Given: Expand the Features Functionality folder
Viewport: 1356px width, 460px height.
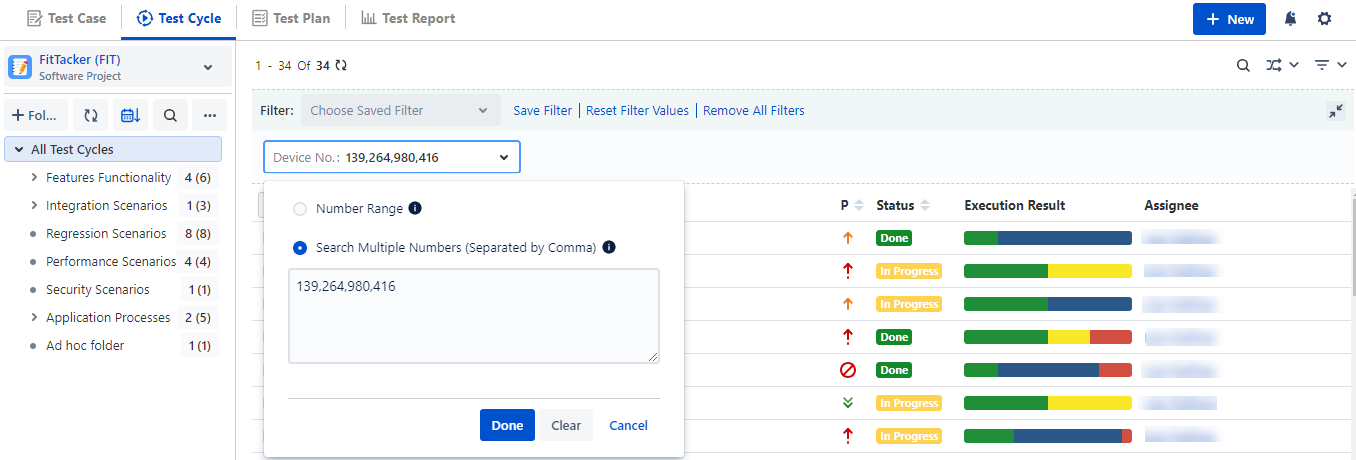Looking at the screenshot, I should (34, 178).
